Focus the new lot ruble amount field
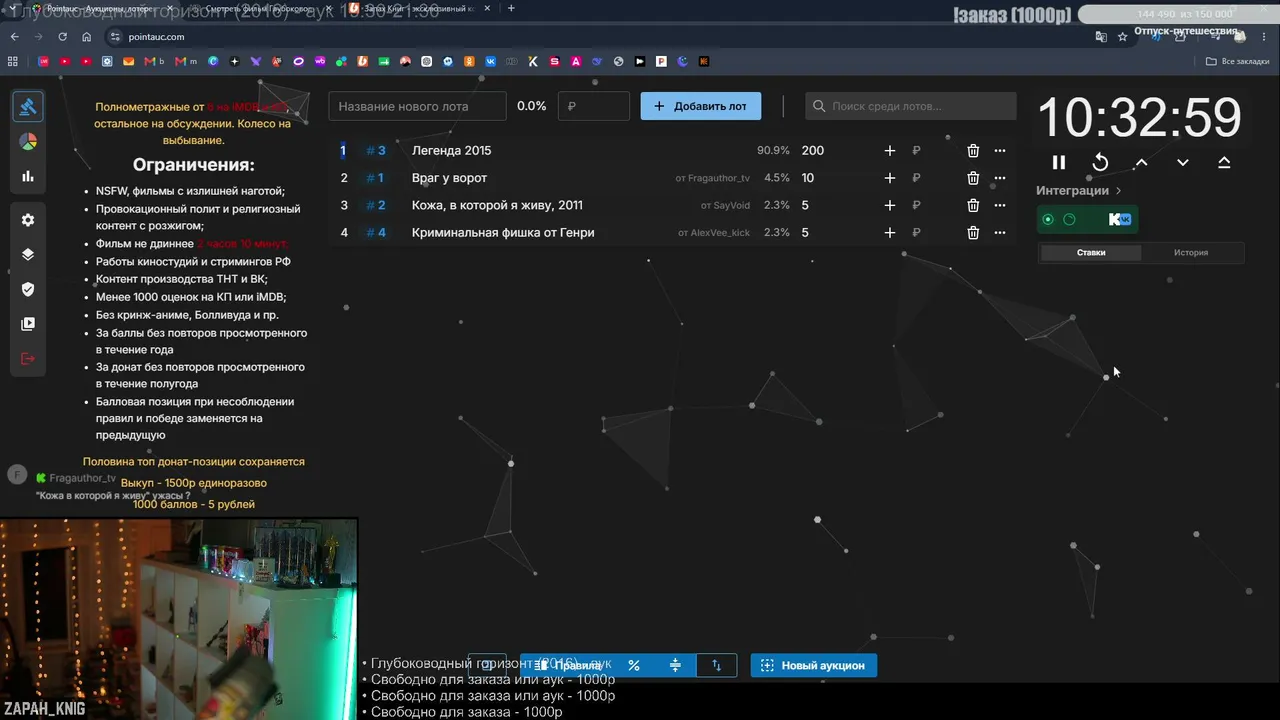 click(594, 106)
